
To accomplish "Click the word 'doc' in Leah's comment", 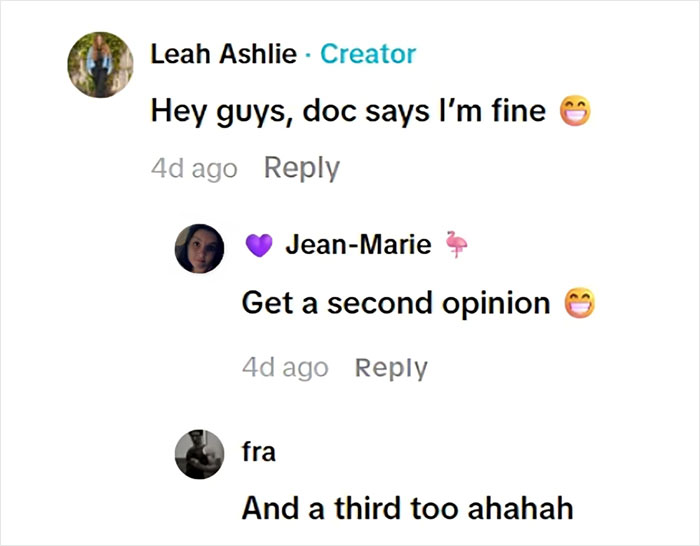I will coord(329,111).
